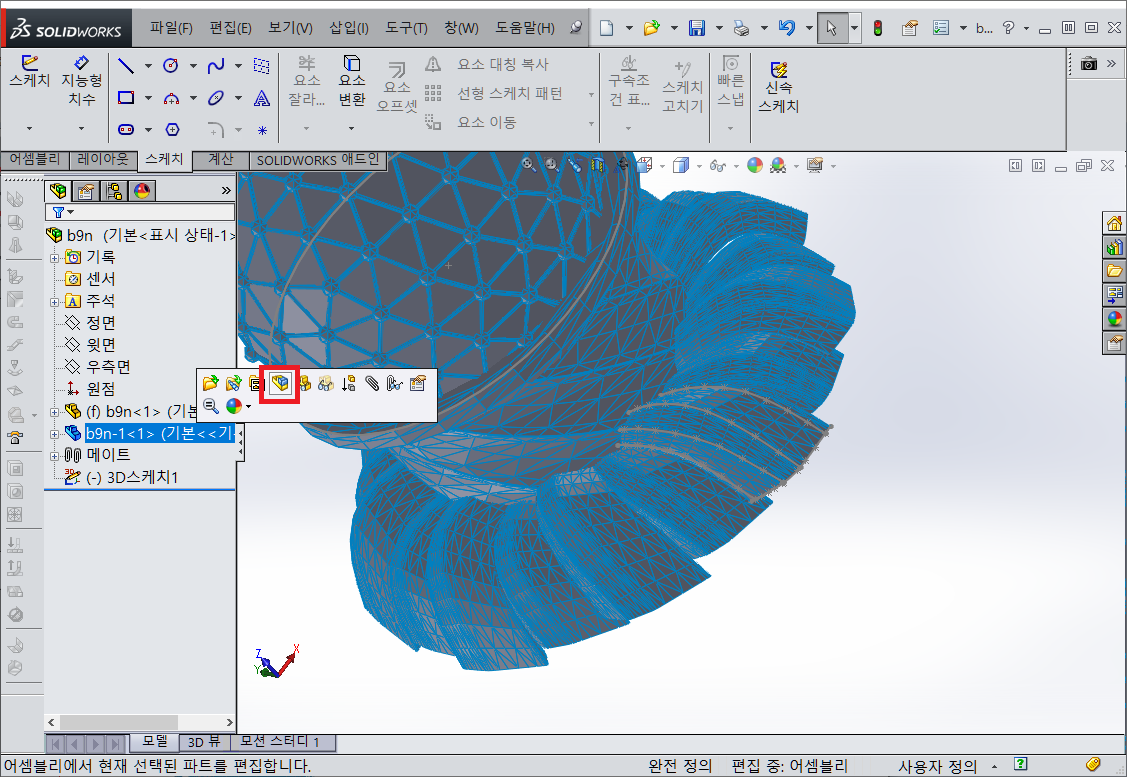The width and height of the screenshot is (1127, 777).
Task: Select (-) 3D스케치1 in tree
Action: tap(121, 477)
